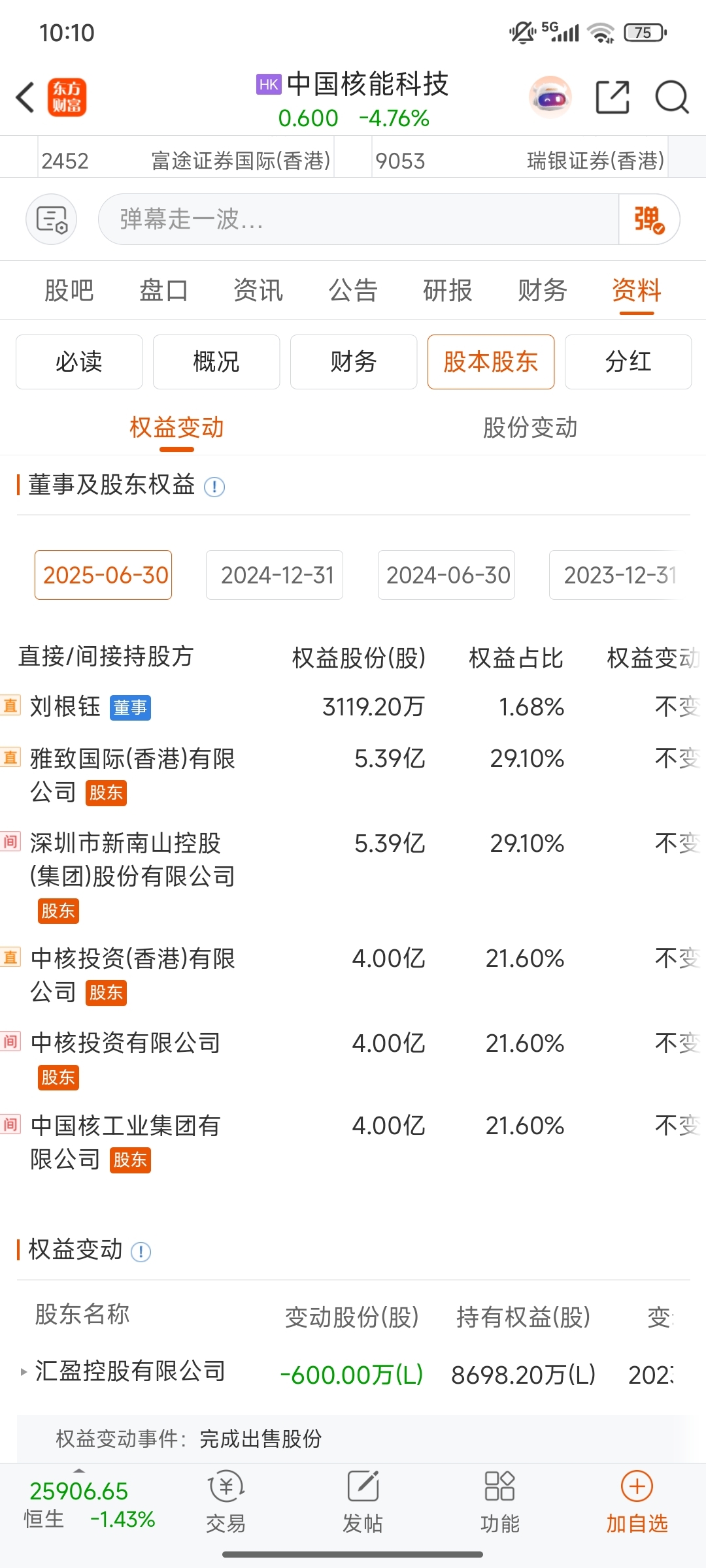Screen dimensions: 706x1568
Task: Tap info icon beside 董事及股东权益
Action: click(x=214, y=487)
